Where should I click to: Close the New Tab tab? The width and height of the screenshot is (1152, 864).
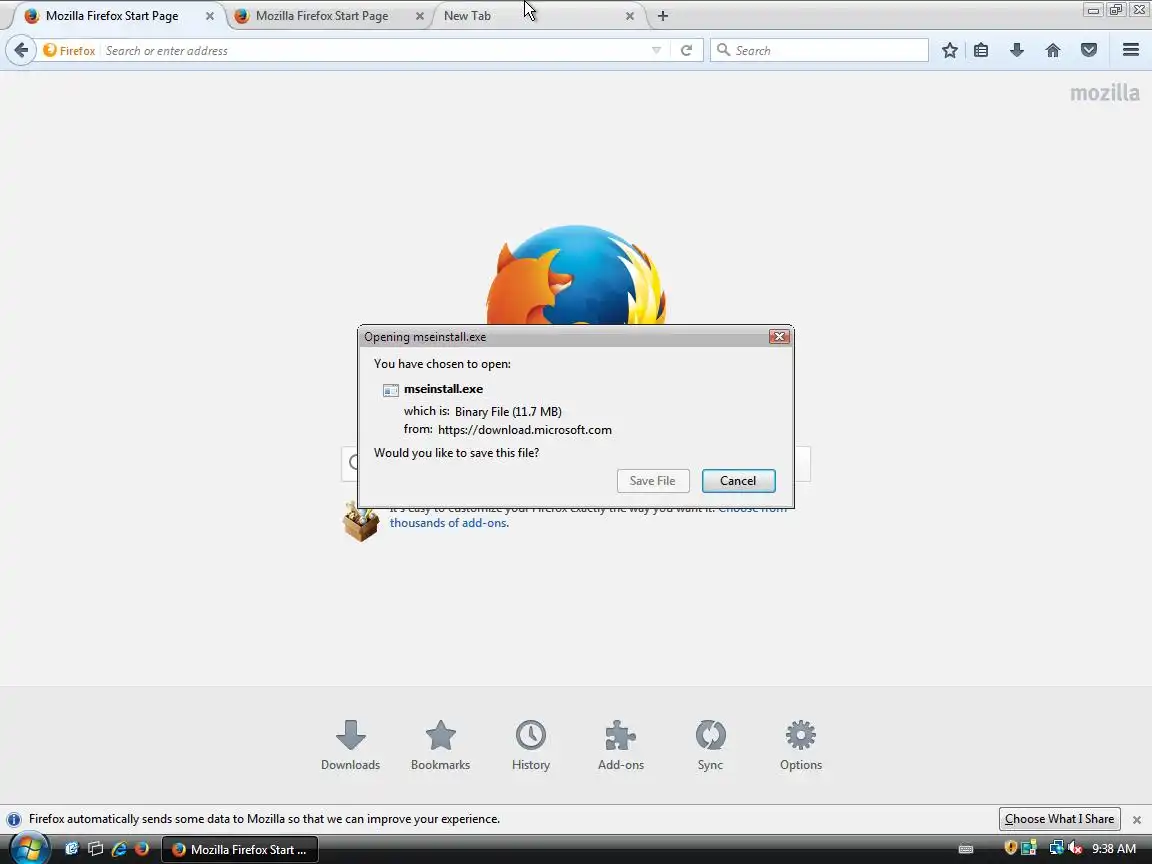pos(630,15)
